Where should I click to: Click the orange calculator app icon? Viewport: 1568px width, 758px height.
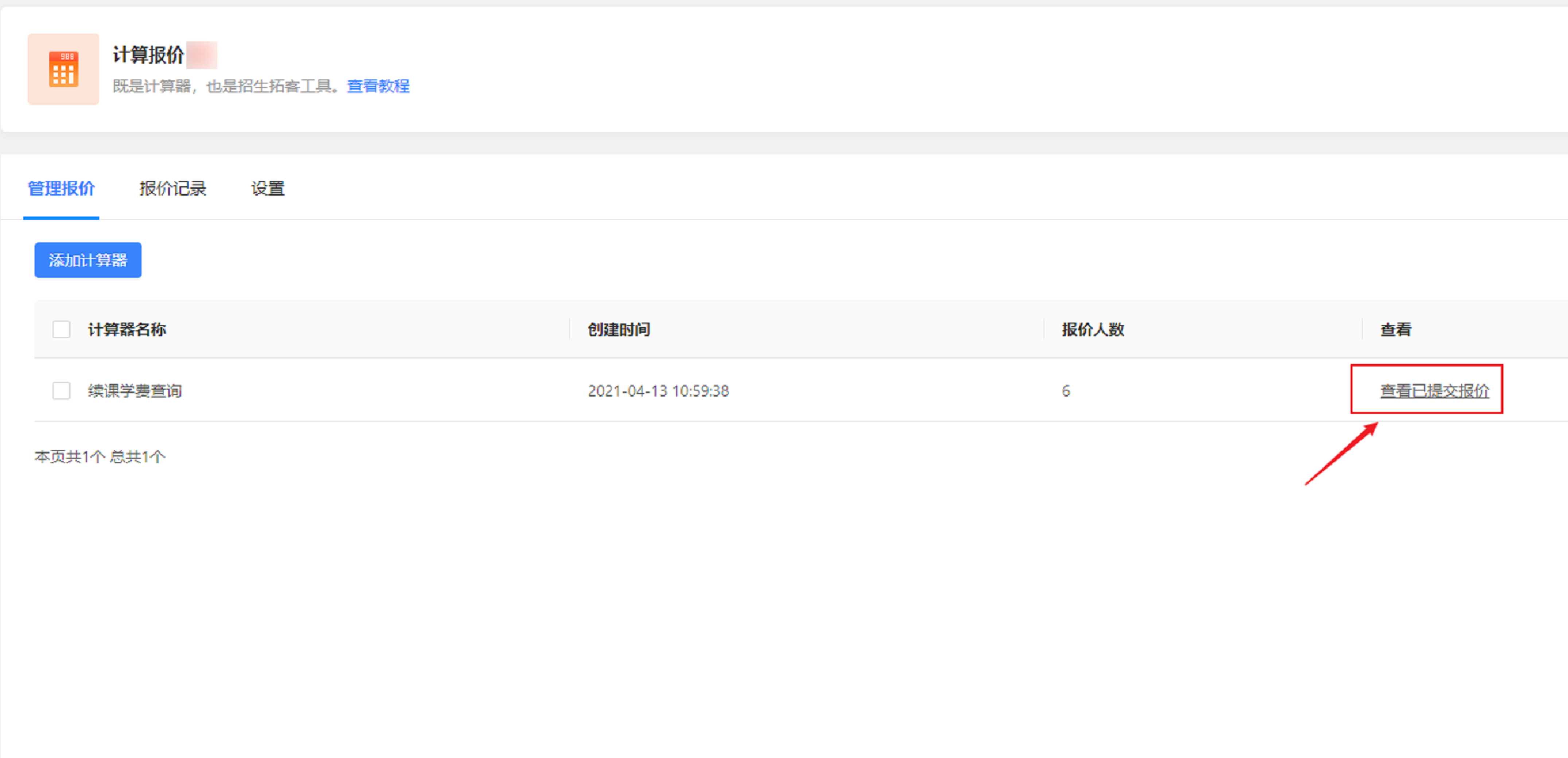(x=63, y=69)
